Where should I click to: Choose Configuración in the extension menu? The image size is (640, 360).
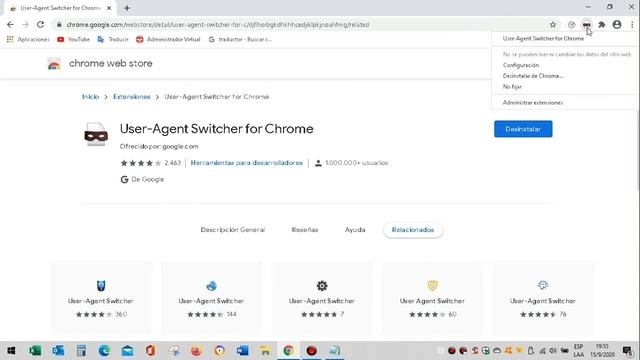pos(521,65)
